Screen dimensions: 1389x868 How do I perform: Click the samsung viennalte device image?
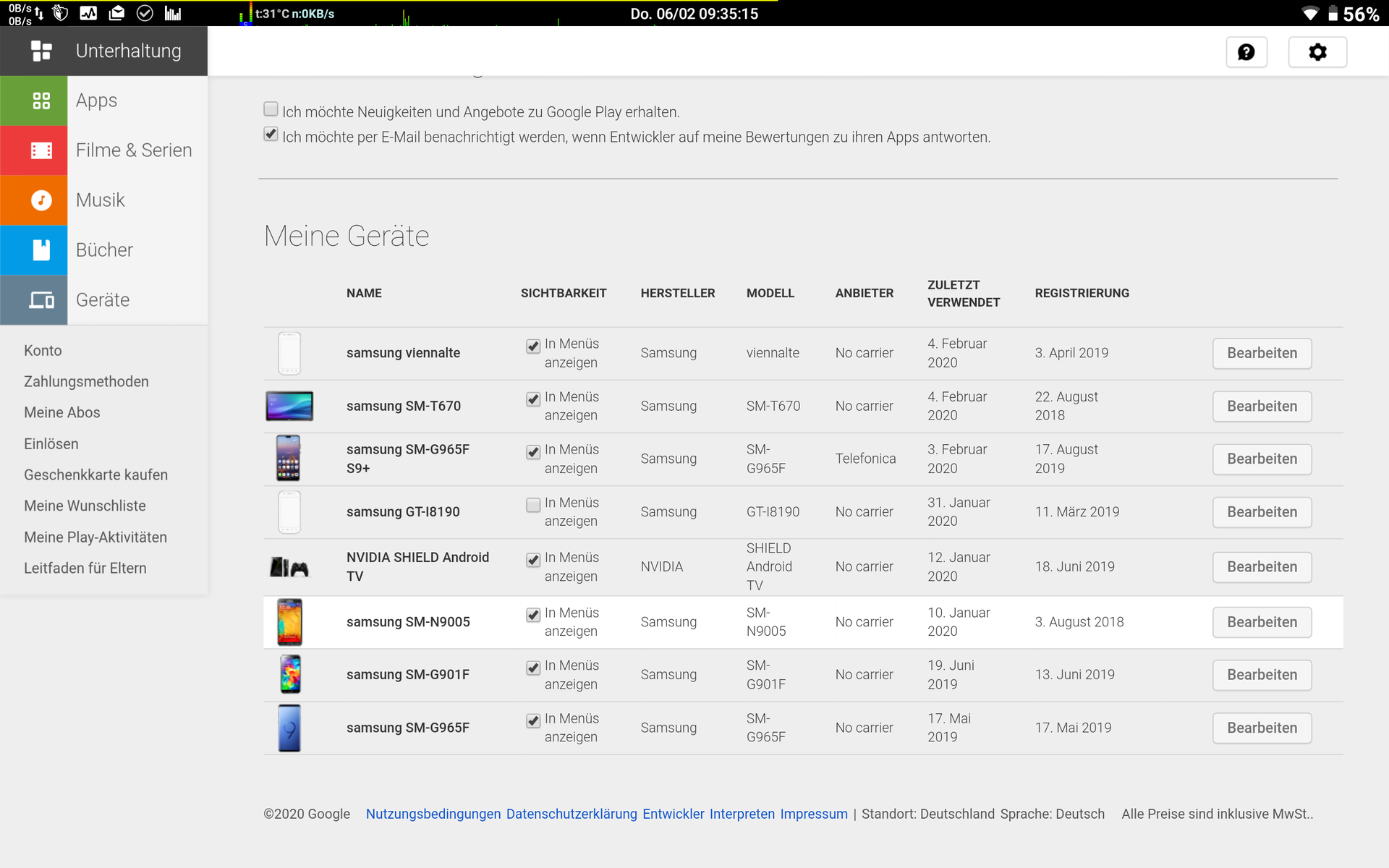coord(289,353)
